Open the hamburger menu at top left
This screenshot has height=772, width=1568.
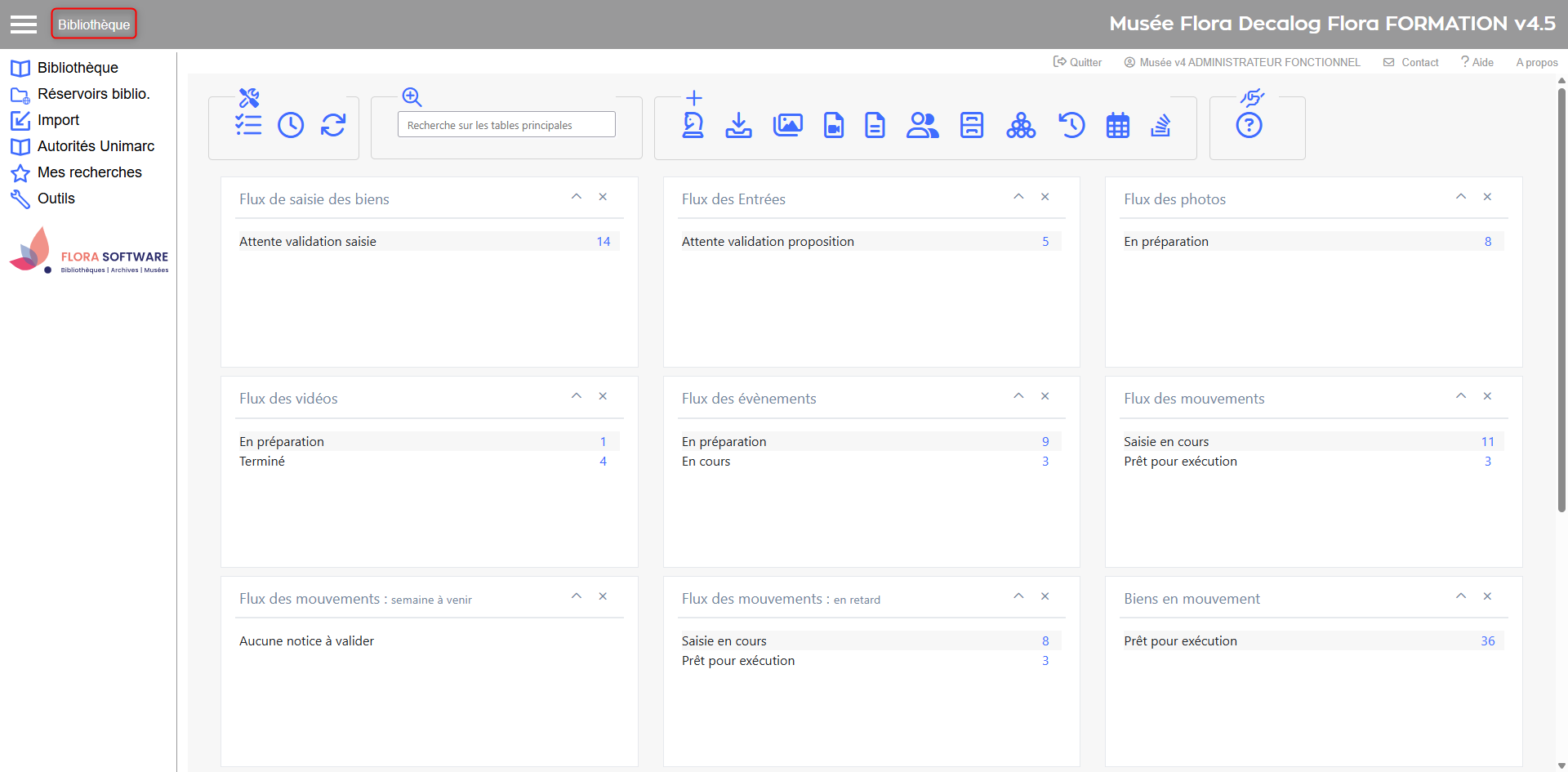[24, 25]
